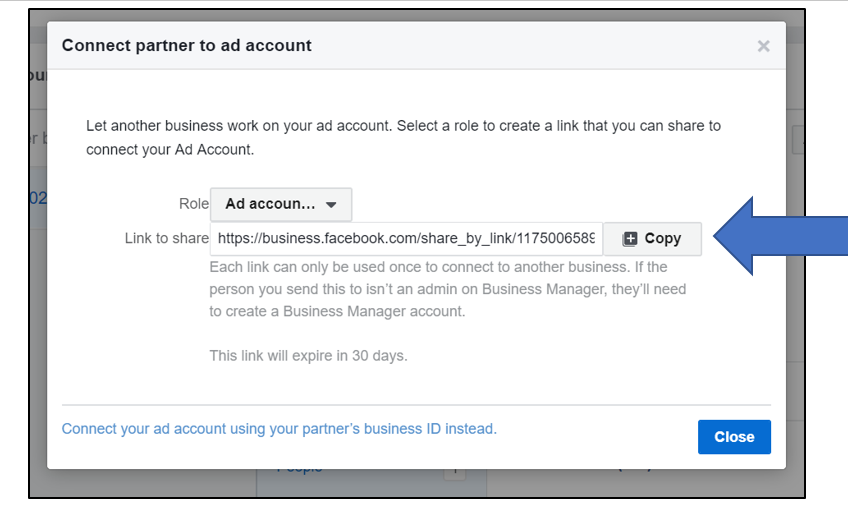The height and width of the screenshot is (517, 848).
Task: Click 'This link will expire in 30 days' text
Action: [x=308, y=356]
